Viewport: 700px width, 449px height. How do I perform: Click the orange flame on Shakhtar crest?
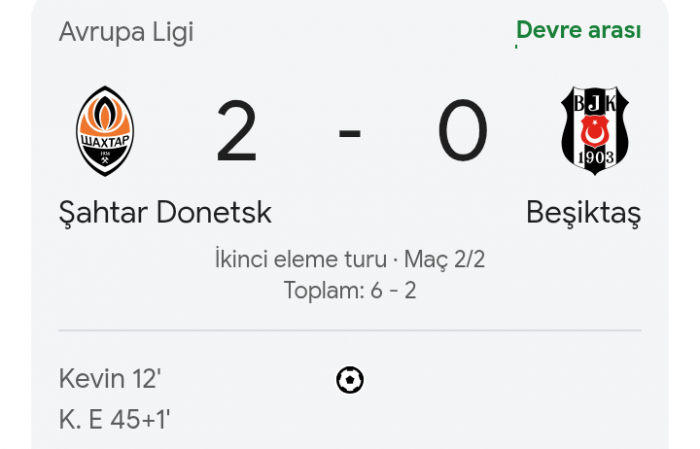coord(105,112)
